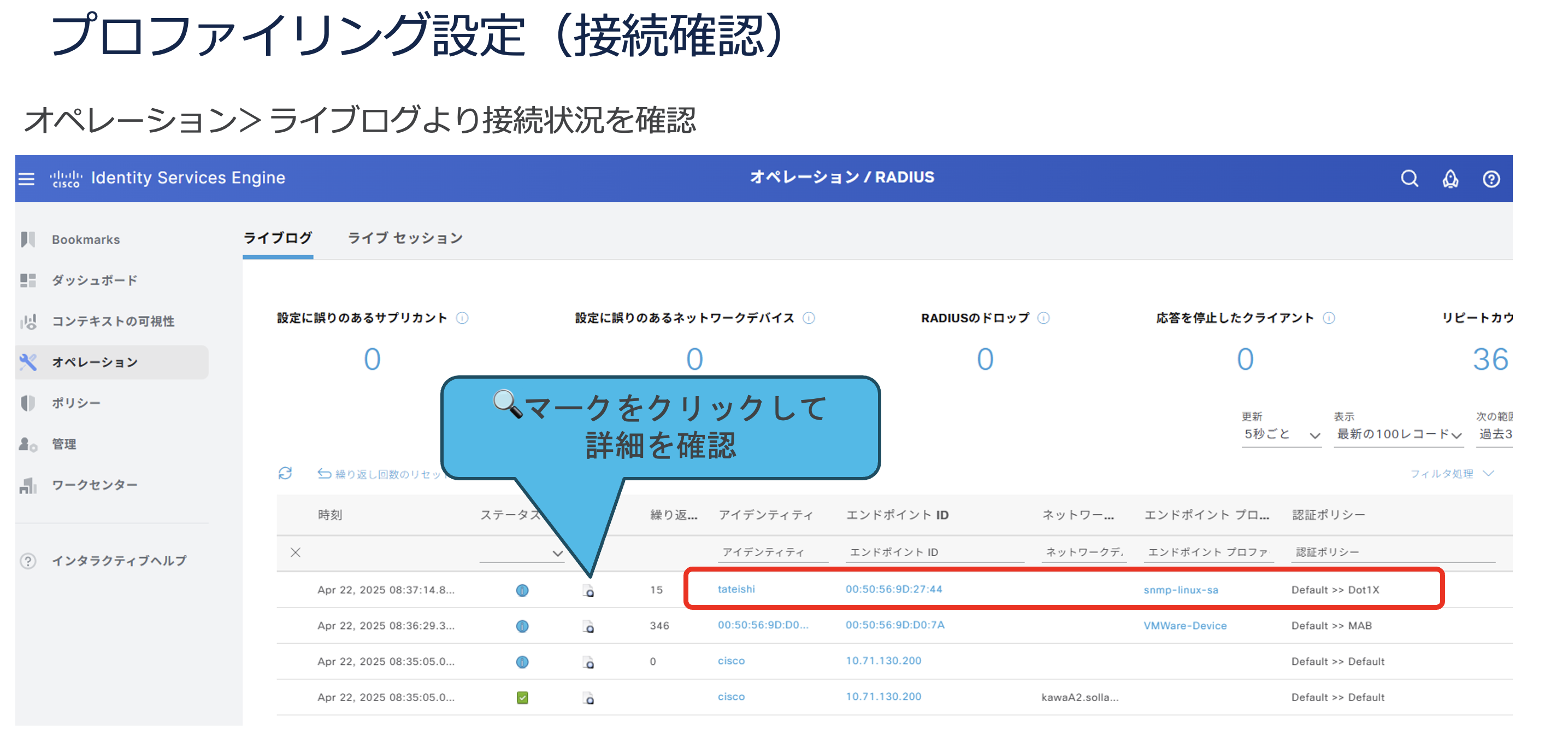Click the notification rocket icon in header
This screenshot has height=730, width=1568.
coord(1450,178)
